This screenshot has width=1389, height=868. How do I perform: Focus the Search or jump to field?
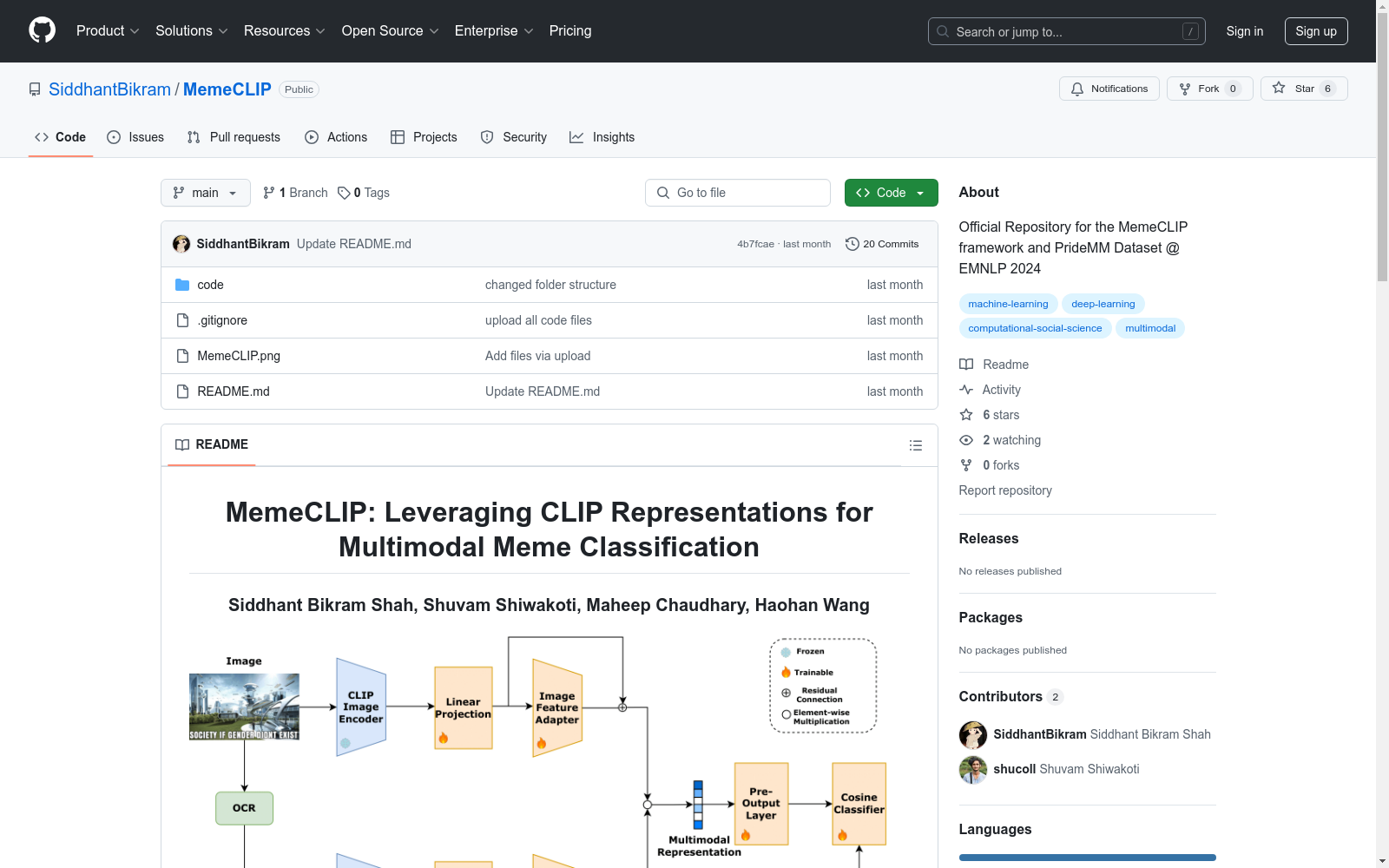[x=1066, y=31]
